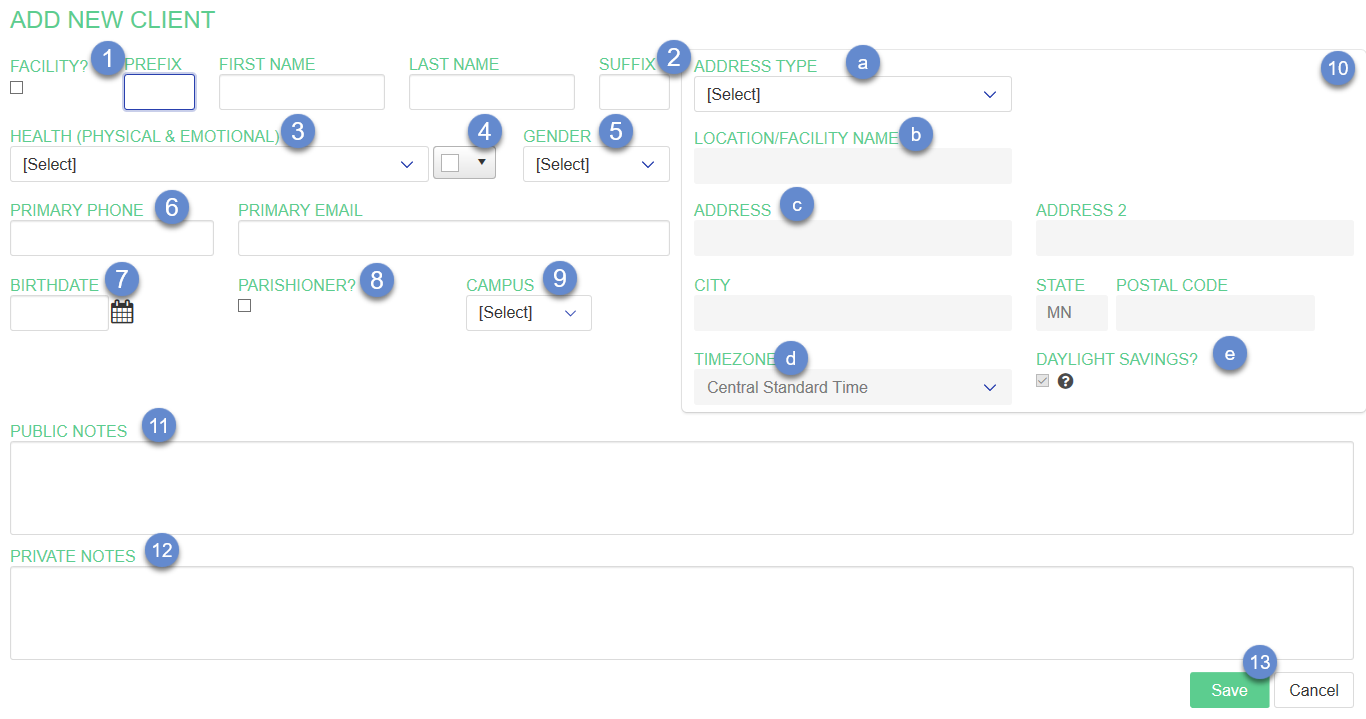Toggle the Daylight Savings checkbox

1043,381
